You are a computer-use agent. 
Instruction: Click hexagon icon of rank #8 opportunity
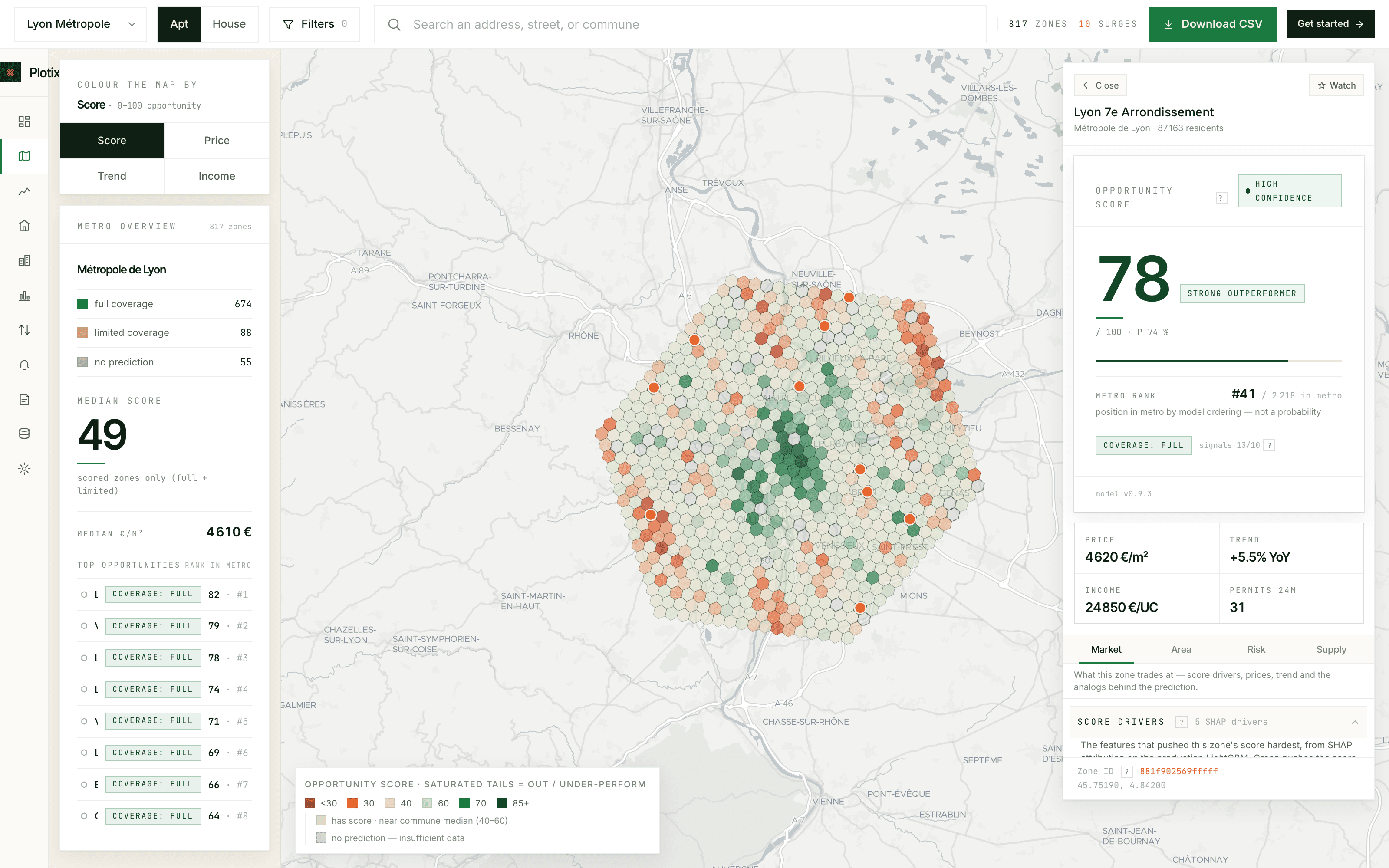pos(84,816)
